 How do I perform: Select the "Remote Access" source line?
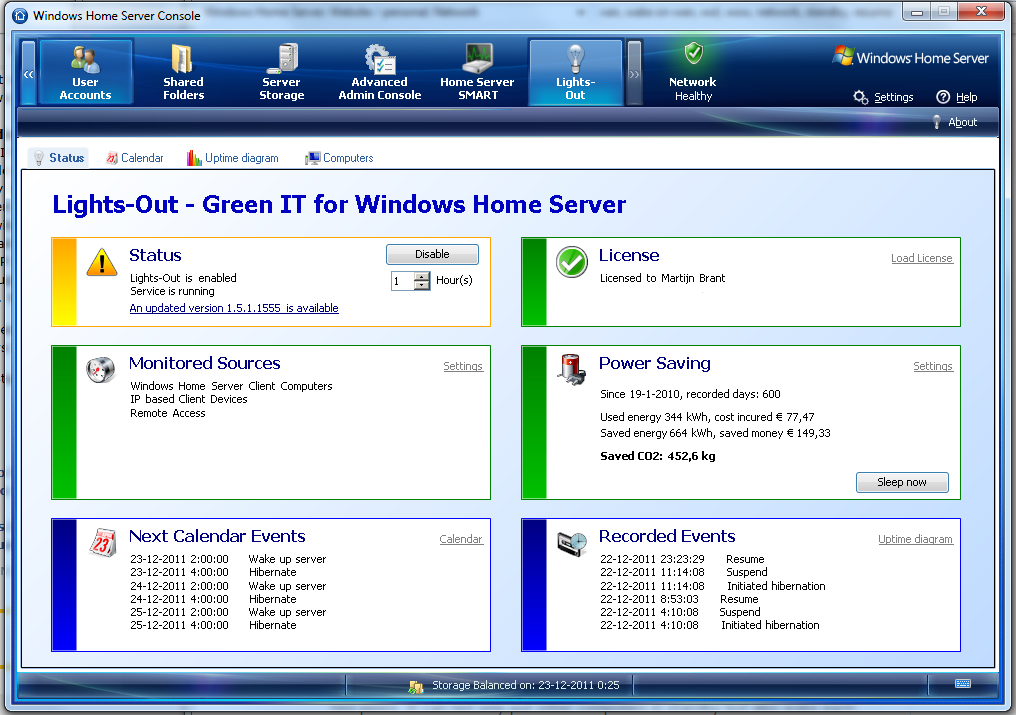click(168, 414)
